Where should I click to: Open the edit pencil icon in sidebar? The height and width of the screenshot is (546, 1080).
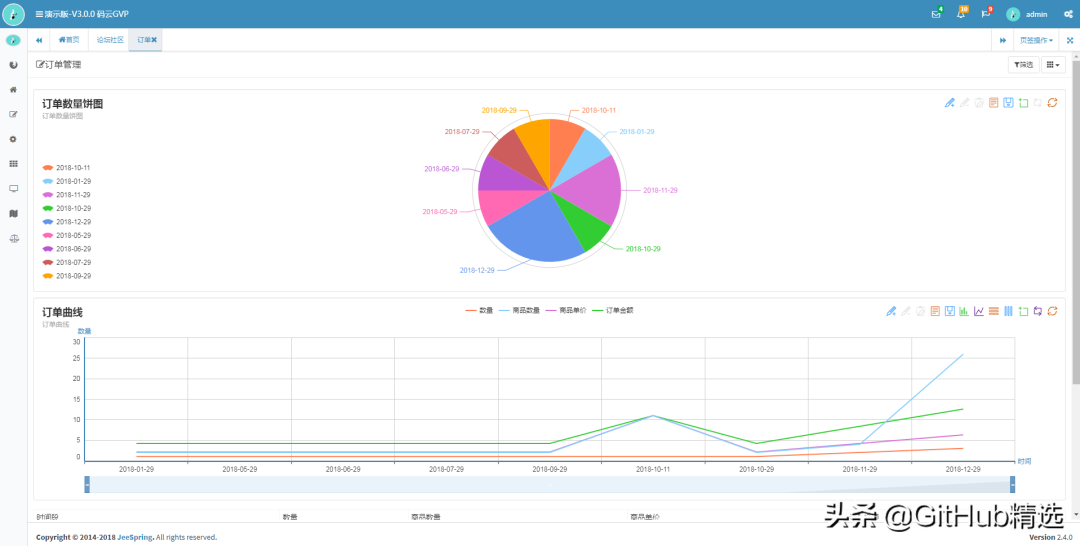tap(13, 114)
